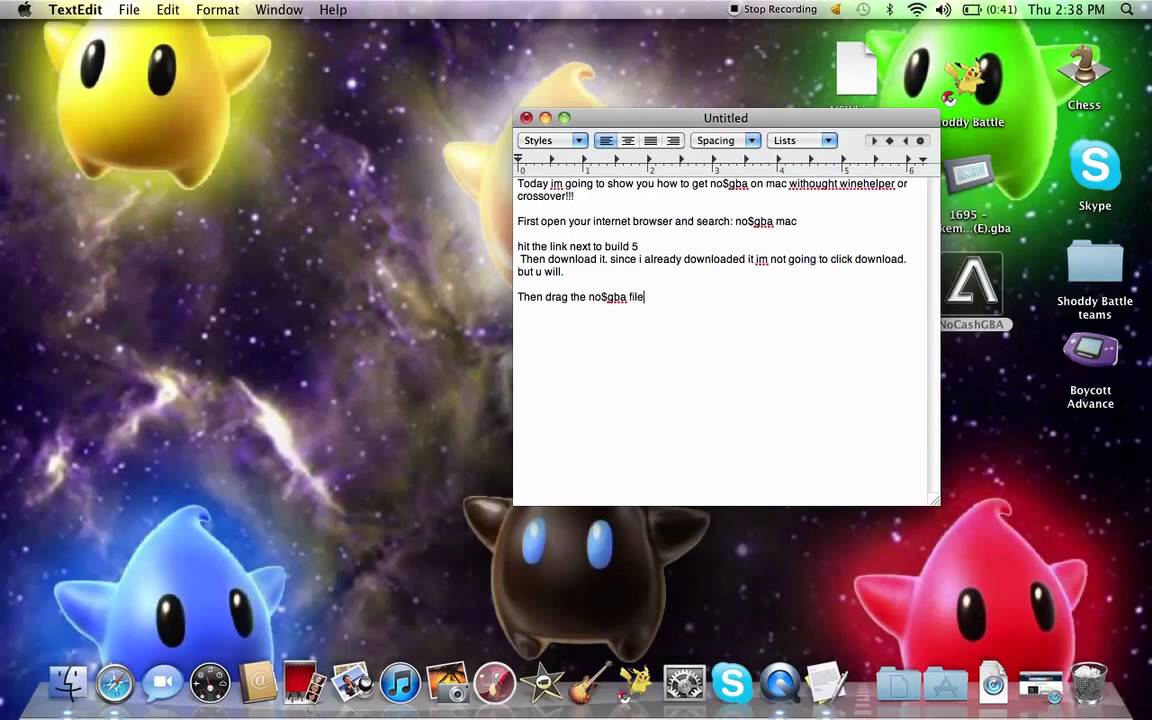Open the Window menu

coord(279,10)
